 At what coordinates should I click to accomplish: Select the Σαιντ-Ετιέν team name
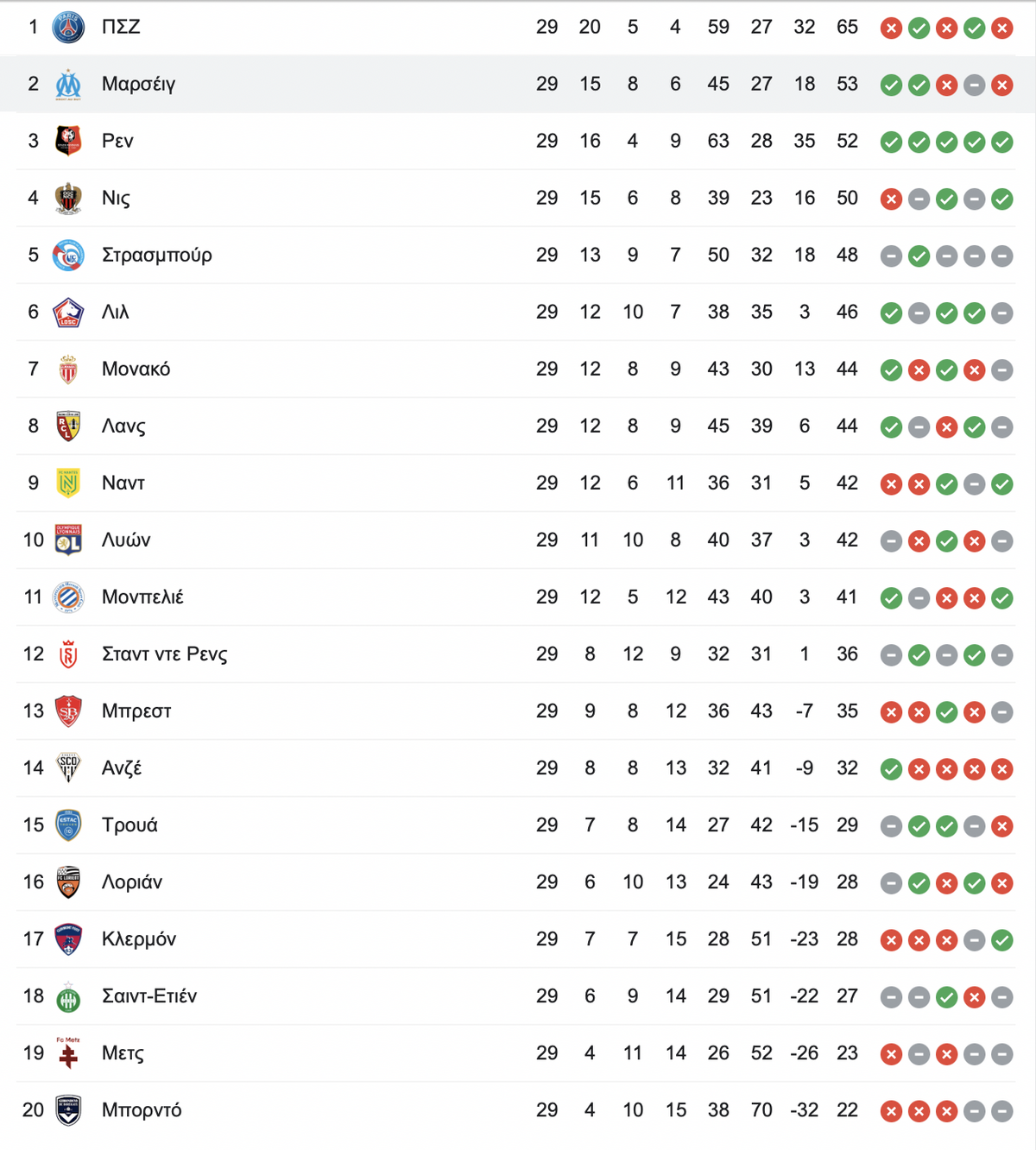(149, 996)
